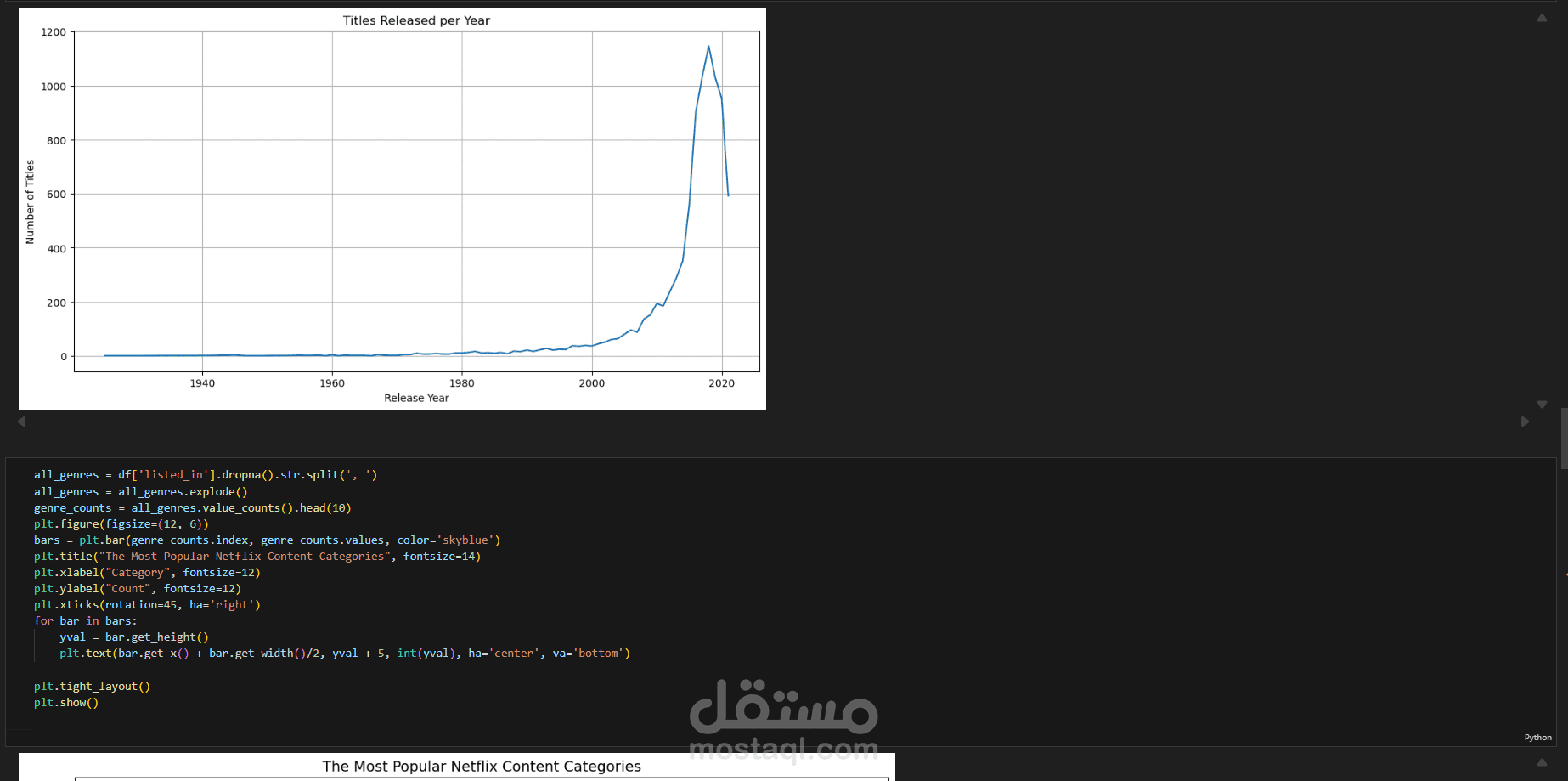Click the plt.ylabel("Count") line
Image resolution: width=1568 pixels, height=781 pixels.
138,589
